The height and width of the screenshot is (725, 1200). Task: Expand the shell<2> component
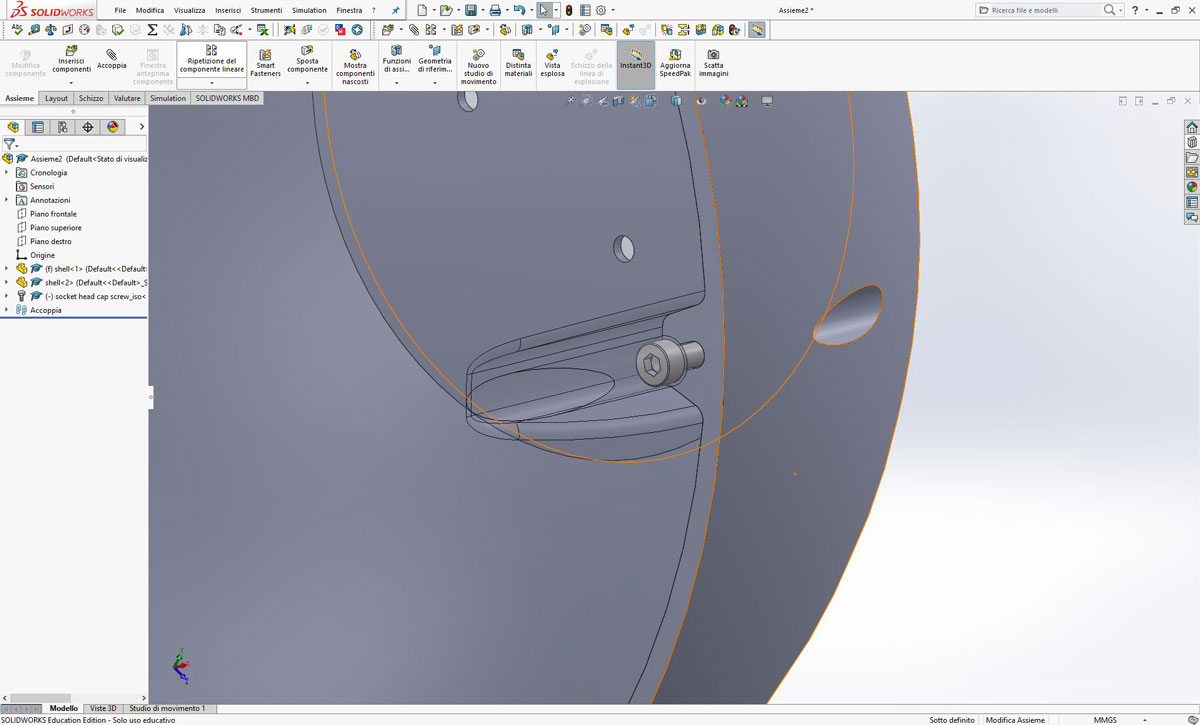7,282
